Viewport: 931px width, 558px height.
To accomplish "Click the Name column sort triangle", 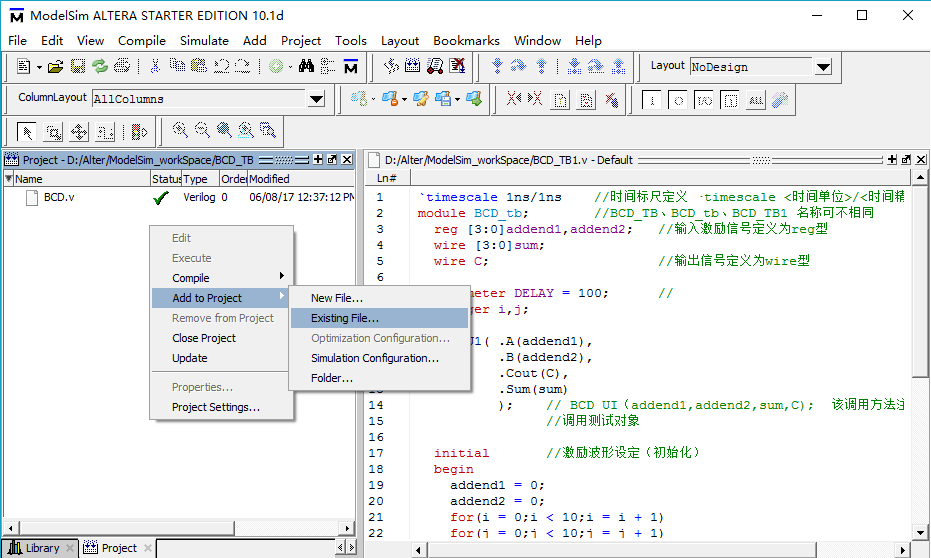I will (x=8, y=178).
